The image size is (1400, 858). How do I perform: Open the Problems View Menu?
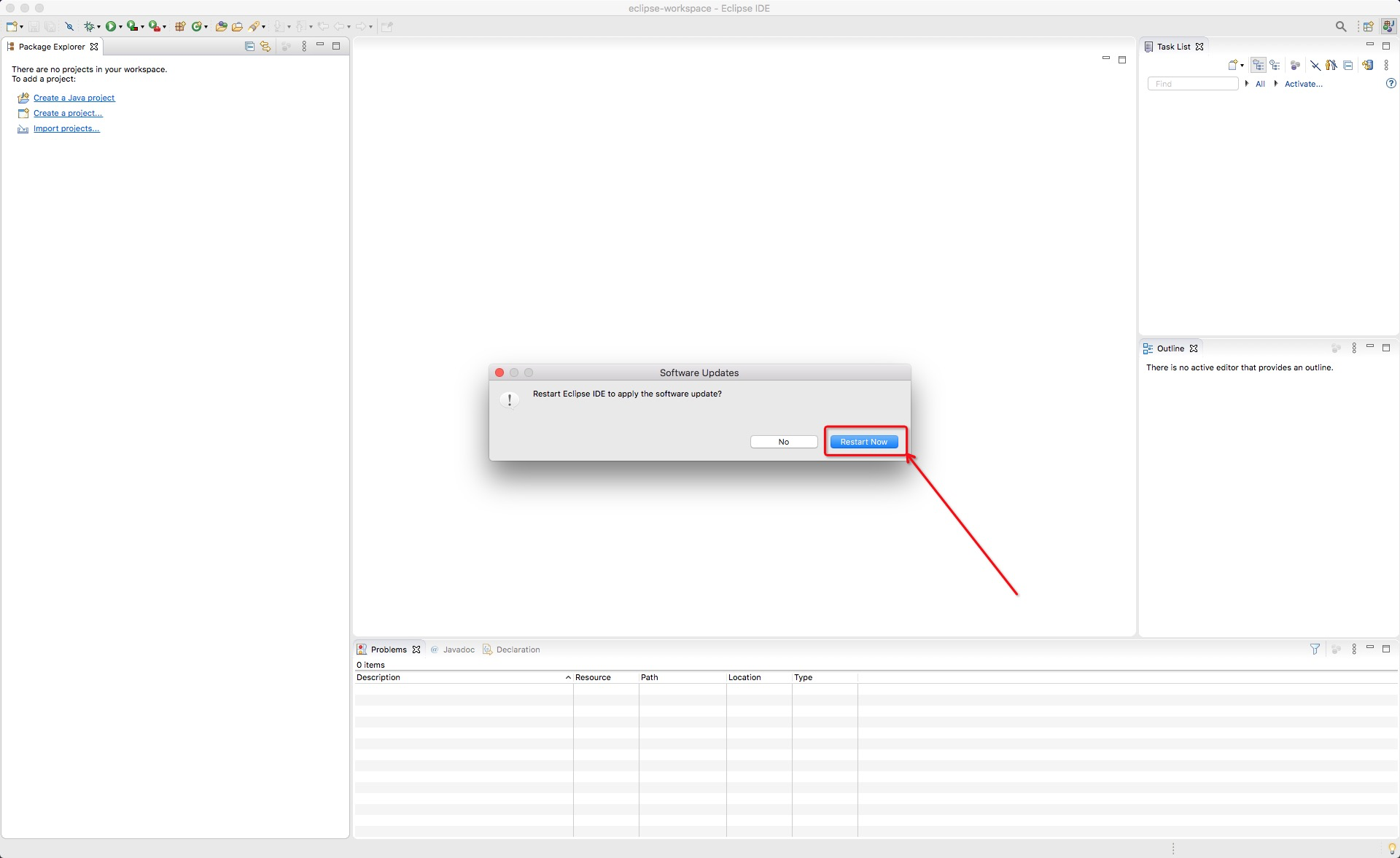pos(1354,649)
